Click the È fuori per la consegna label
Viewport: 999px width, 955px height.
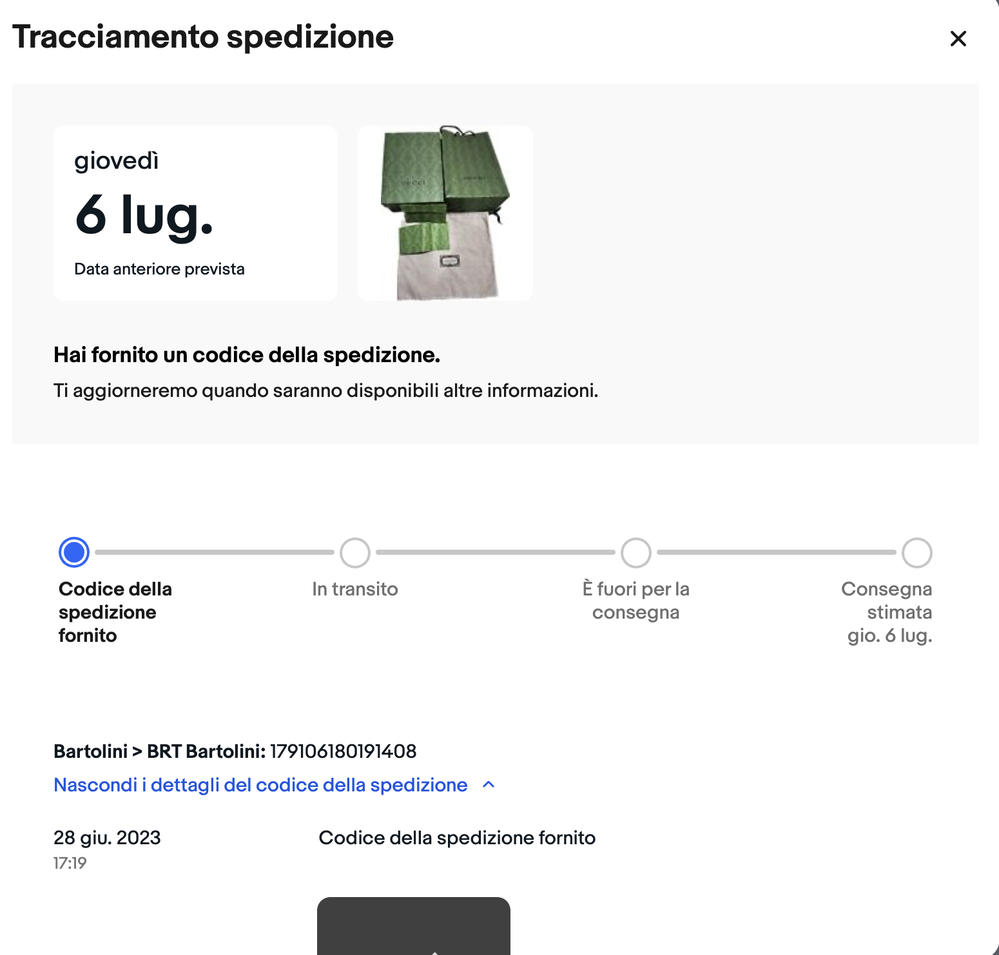(636, 601)
